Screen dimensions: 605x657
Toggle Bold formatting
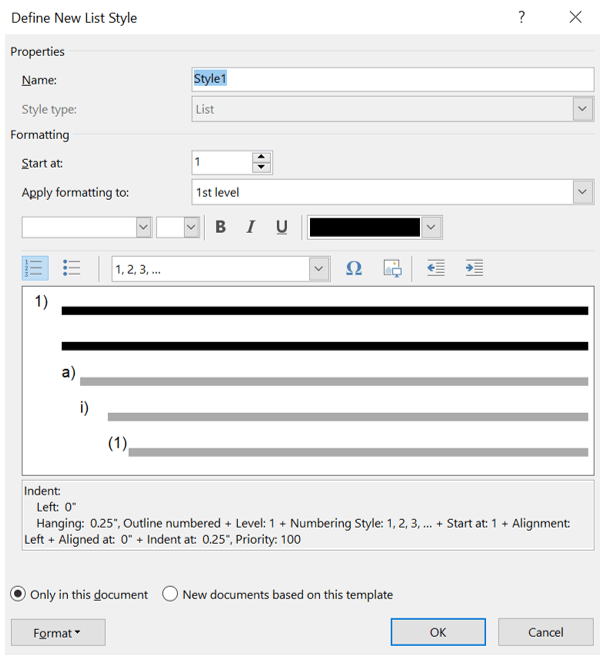(x=220, y=228)
